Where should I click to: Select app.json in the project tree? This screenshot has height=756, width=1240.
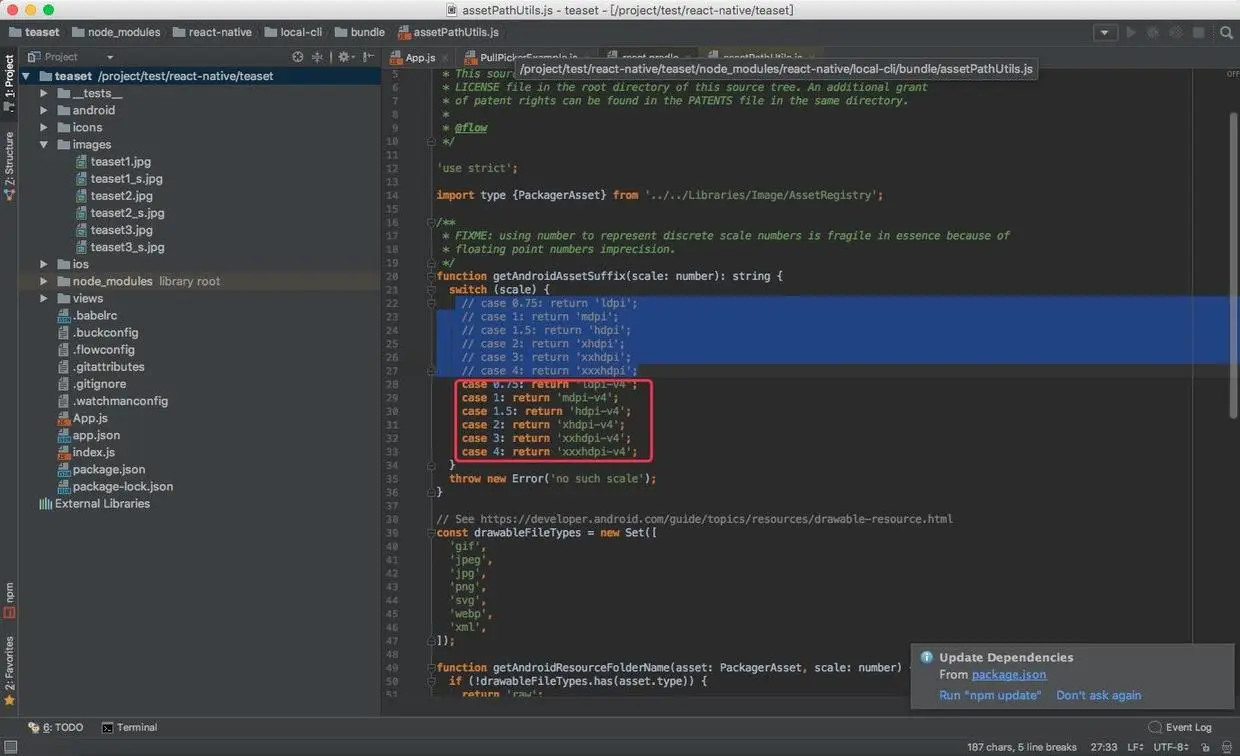click(x=96, y=435)
